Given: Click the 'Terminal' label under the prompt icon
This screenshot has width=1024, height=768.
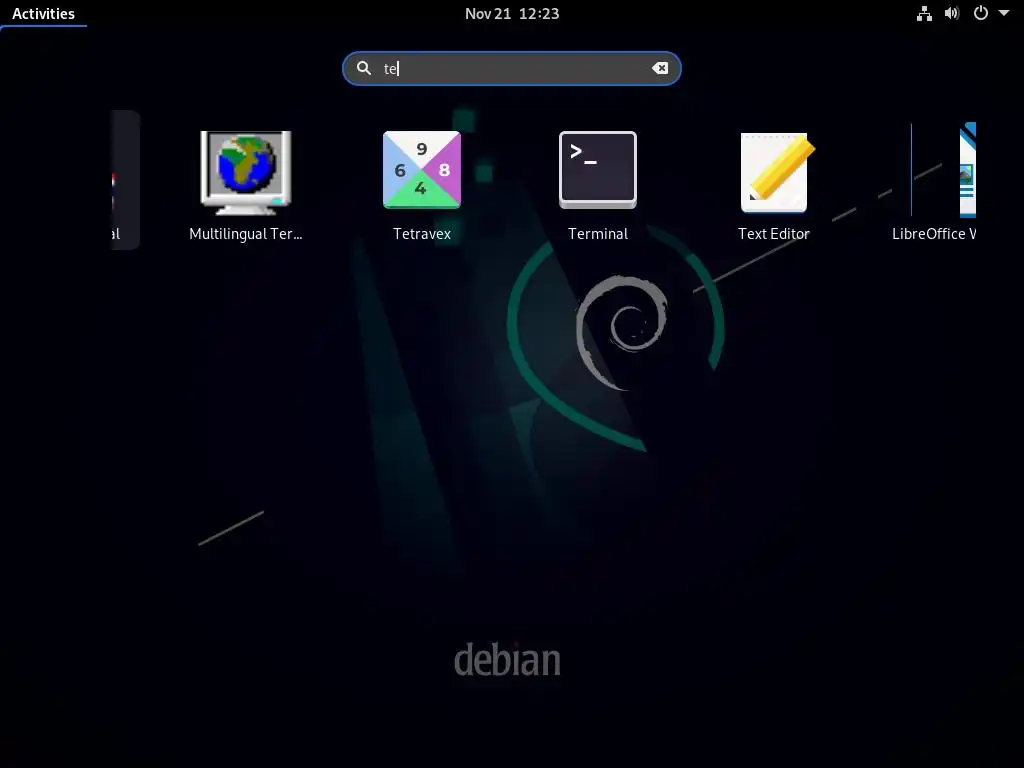Looking at the screenshot, I should point(598,234).
